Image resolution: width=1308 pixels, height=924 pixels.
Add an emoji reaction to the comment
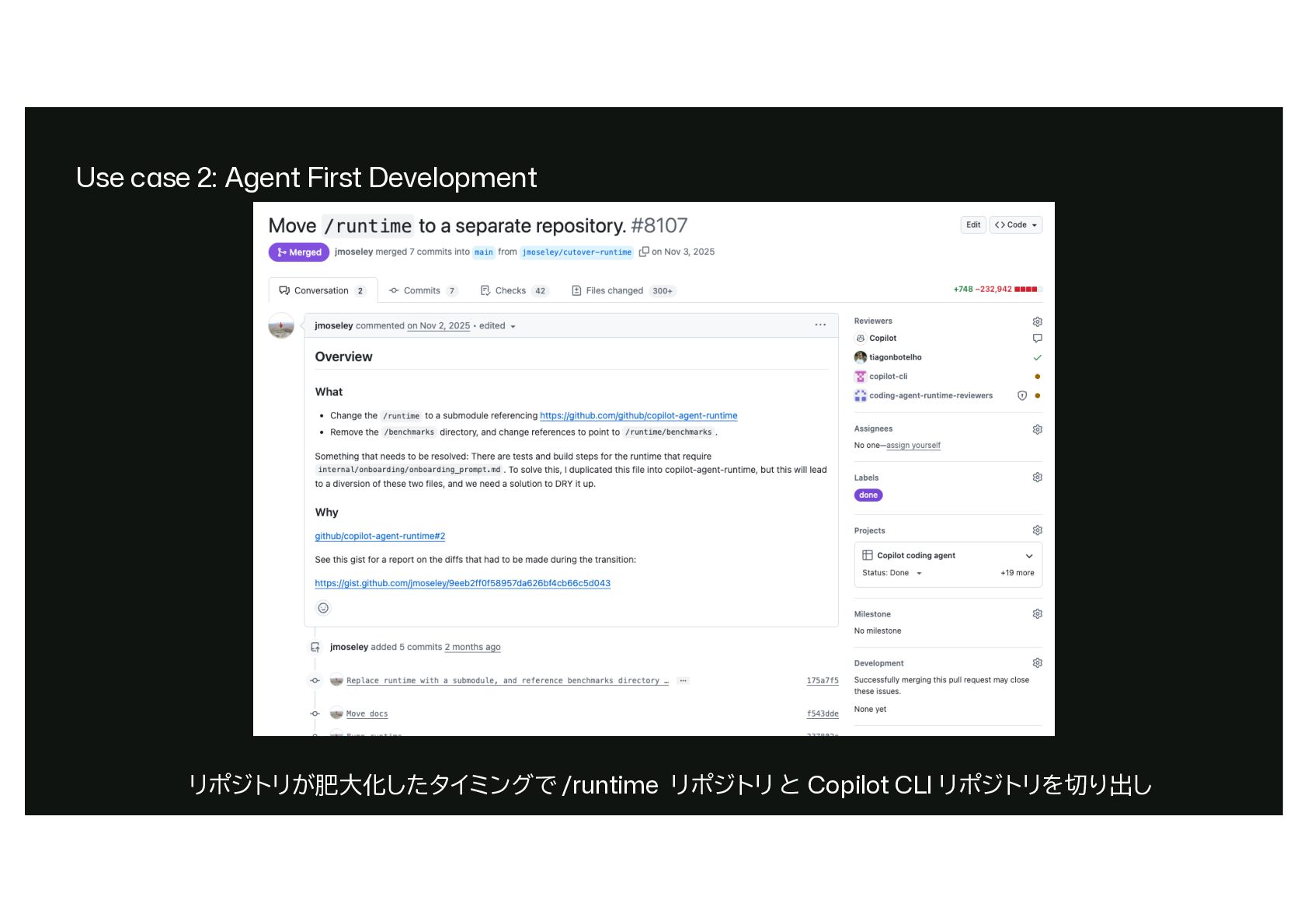tap(323, 608)
